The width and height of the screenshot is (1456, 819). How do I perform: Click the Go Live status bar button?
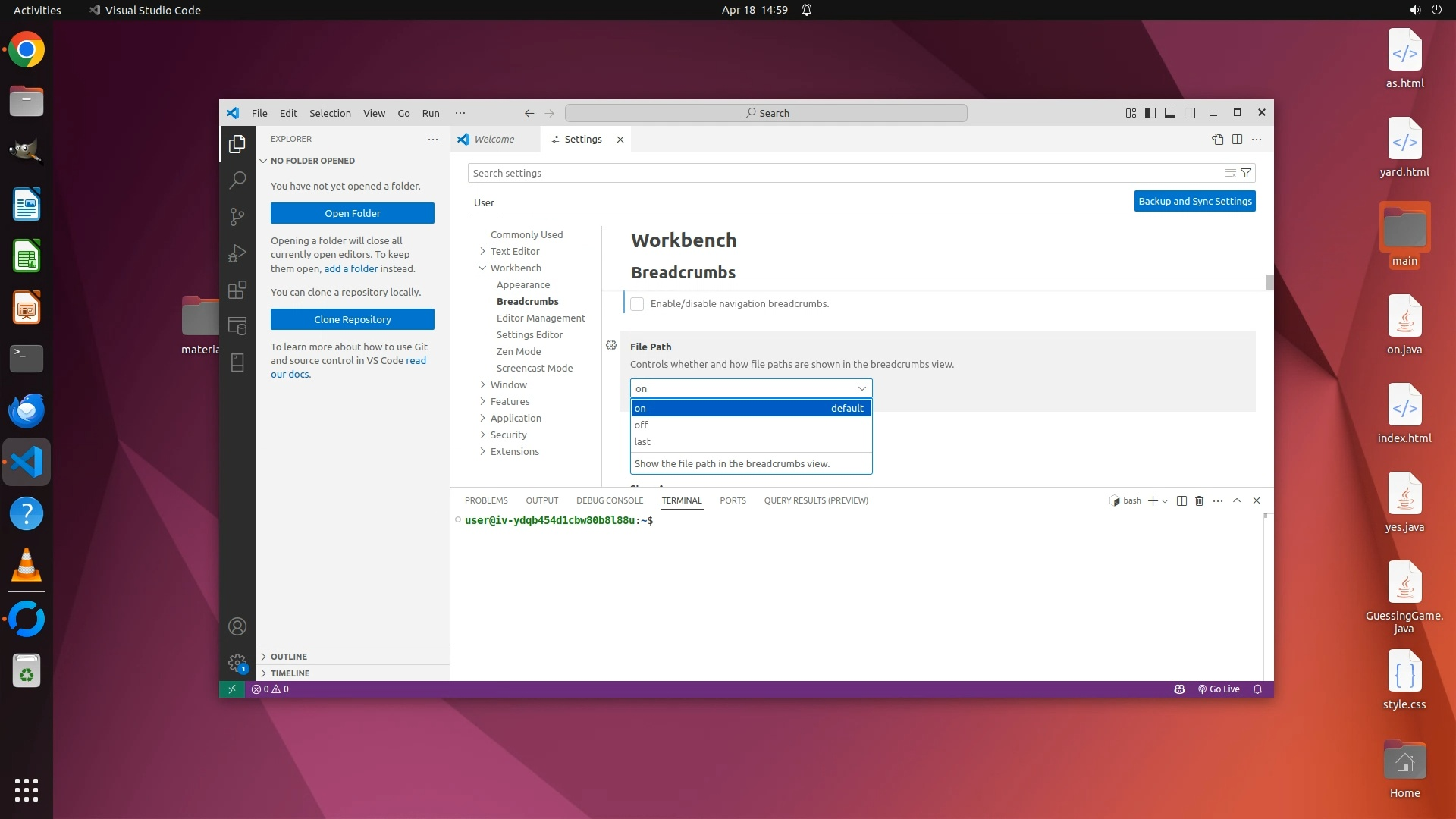tap(1219, 689)
